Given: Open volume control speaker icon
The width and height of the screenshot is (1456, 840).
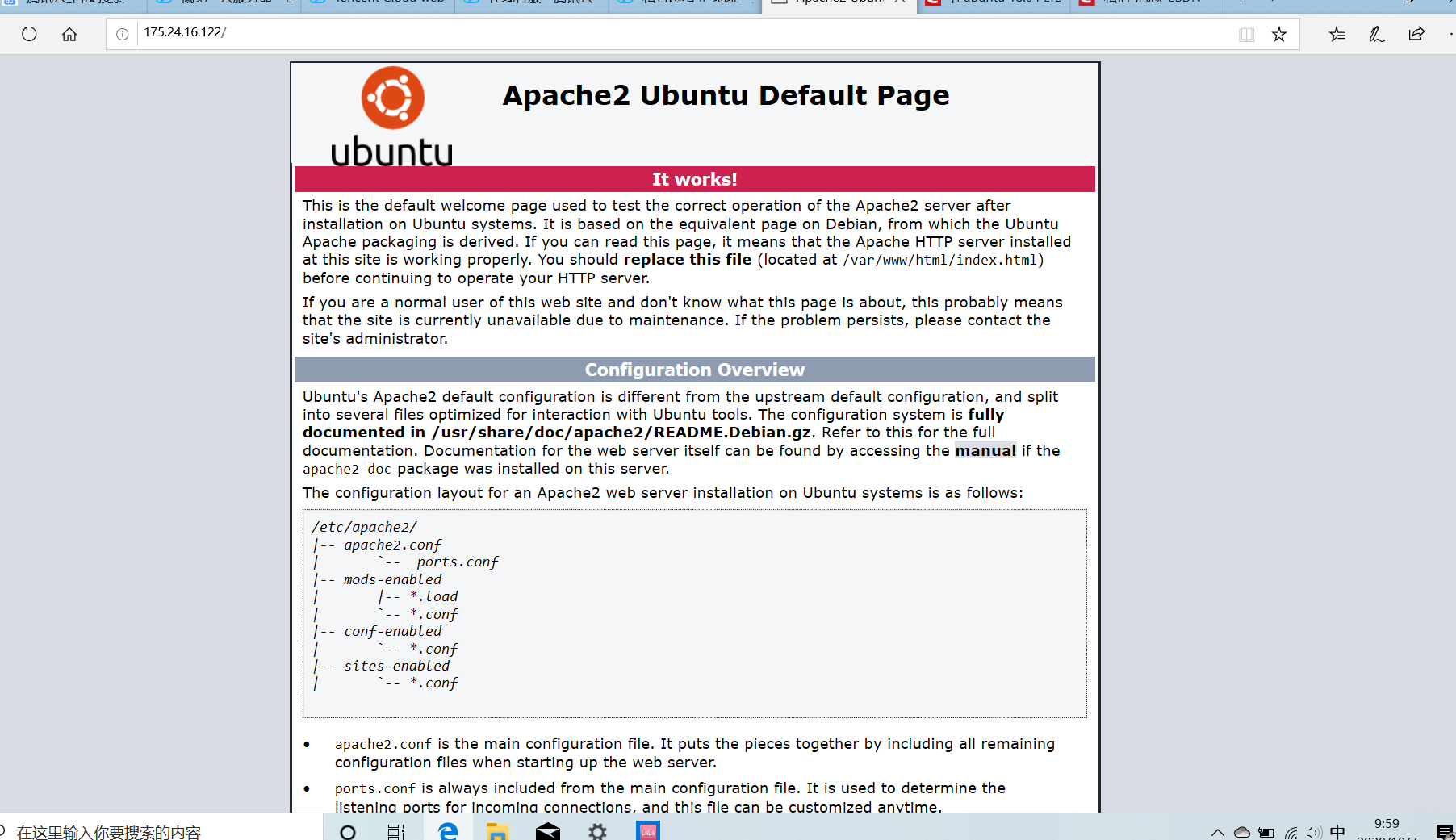Looking at the screenshot, I should point(1314,832).
